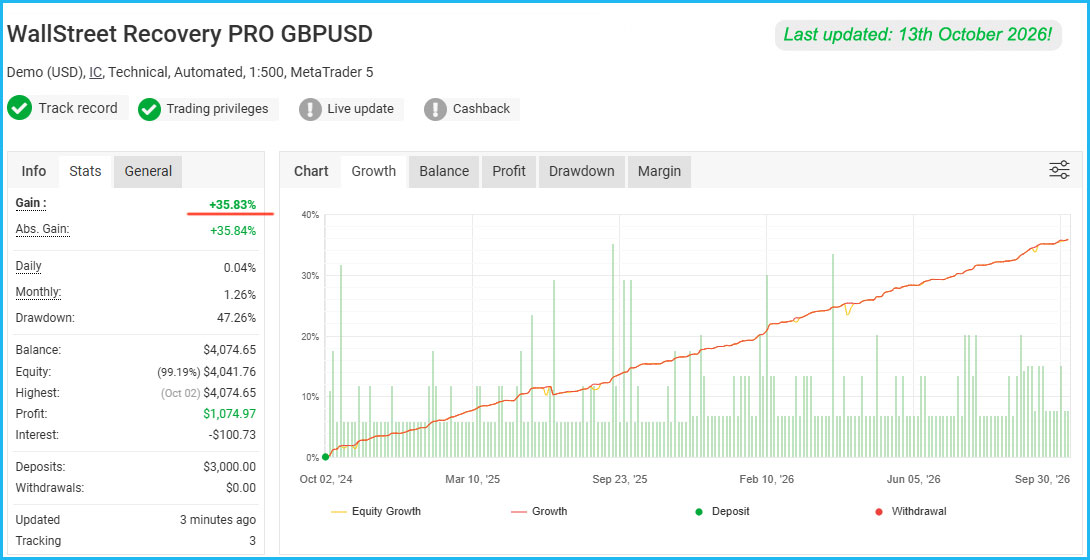The image size is (1090, 560).
Task: Click the '3 minutes ago' updated text
Action: click(218, 520)
